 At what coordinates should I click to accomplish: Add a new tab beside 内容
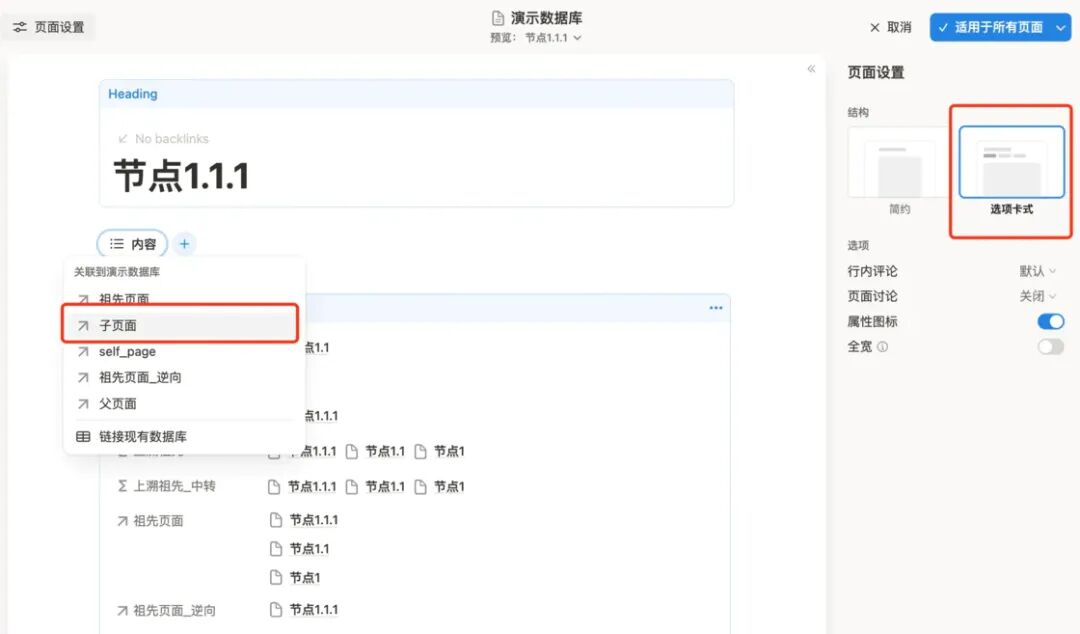tap(184, 244)
